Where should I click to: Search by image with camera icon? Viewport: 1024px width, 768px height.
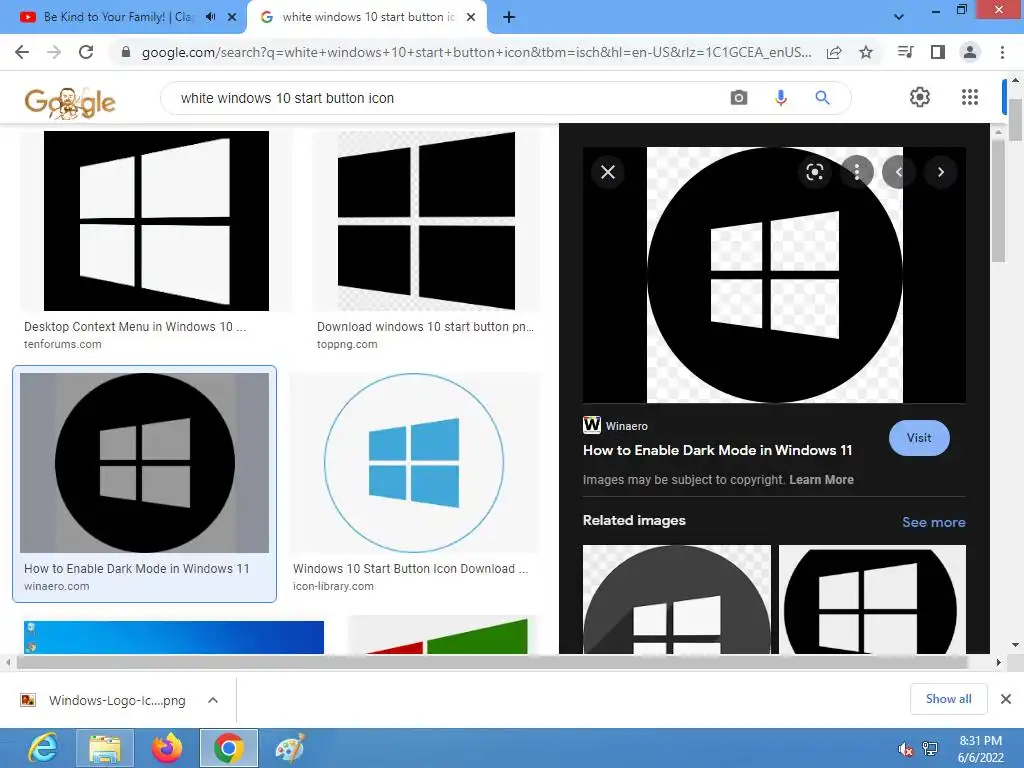[x=739, y=98]
